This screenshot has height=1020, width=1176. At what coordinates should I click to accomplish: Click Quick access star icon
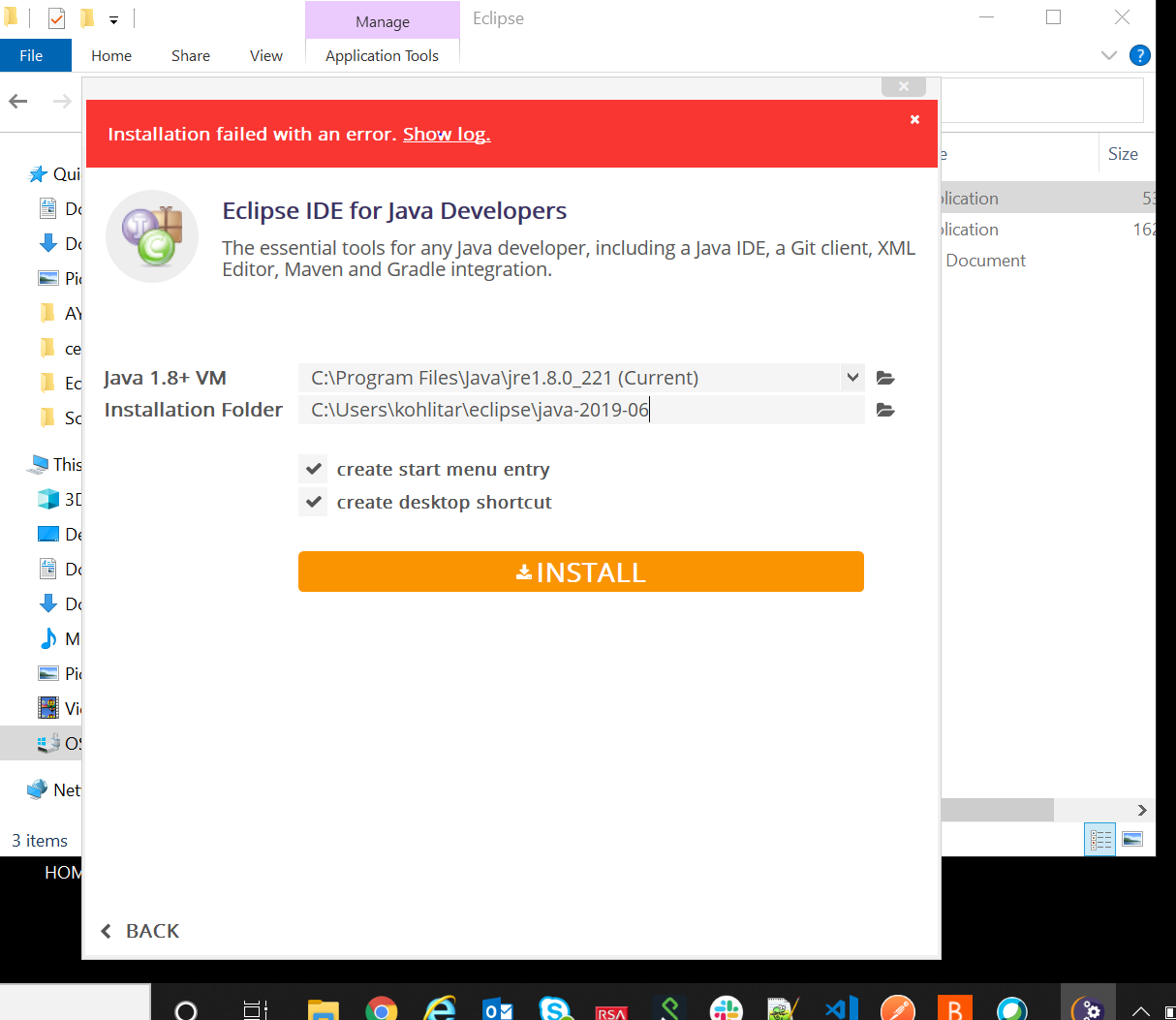point(38,174)
